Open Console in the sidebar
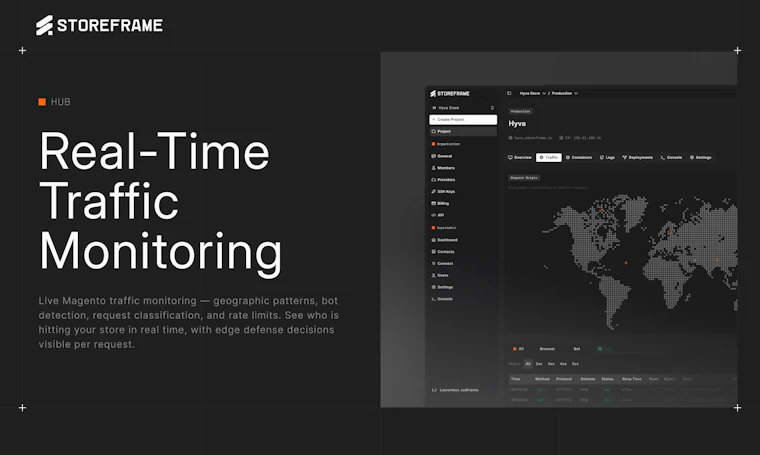Image resolution: width=760 pixels, height=455 pixels. pos(444,299)
